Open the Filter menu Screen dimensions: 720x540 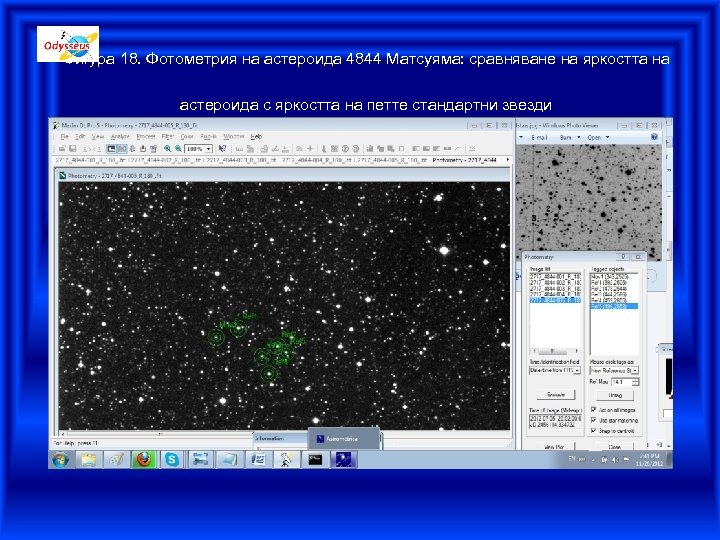point(168,137)
